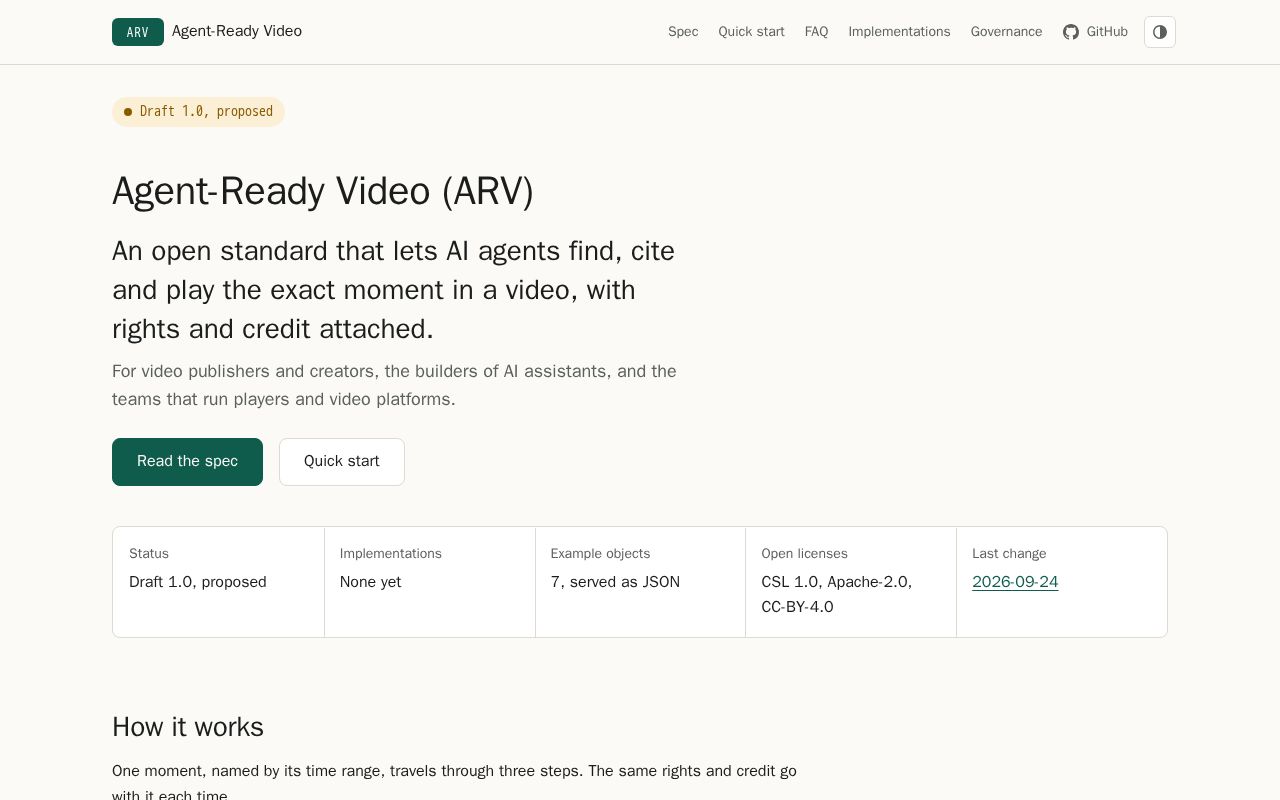Open the Spec nav link

tap(683, 32)
